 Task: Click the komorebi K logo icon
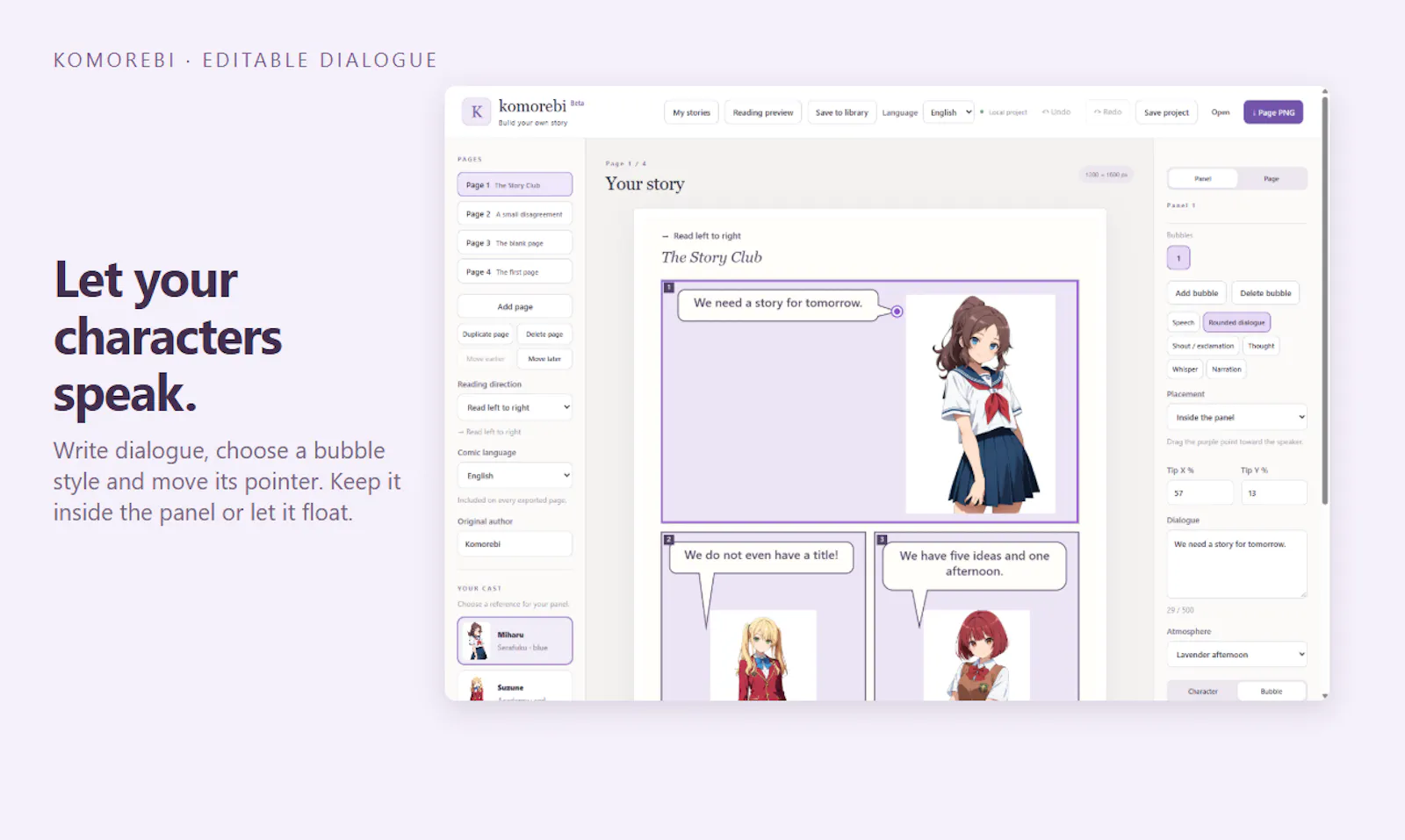(476, 111)
